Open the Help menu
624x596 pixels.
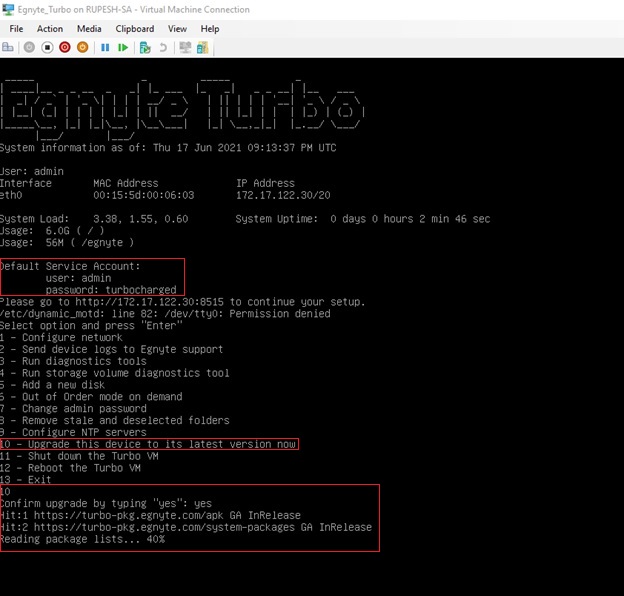pos(210,29)
